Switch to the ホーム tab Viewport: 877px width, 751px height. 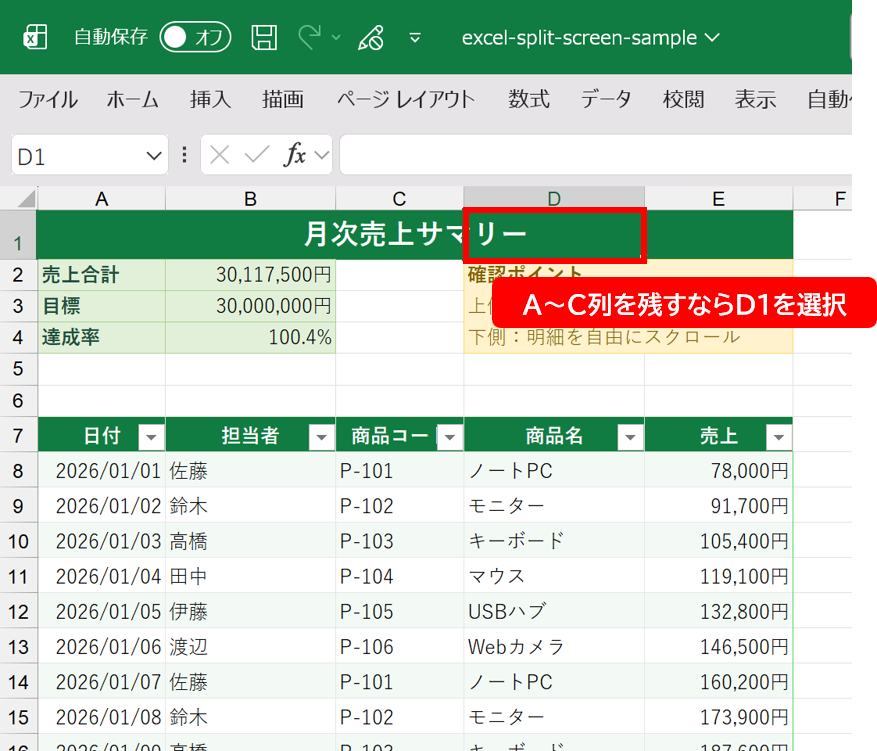(133, 100)
